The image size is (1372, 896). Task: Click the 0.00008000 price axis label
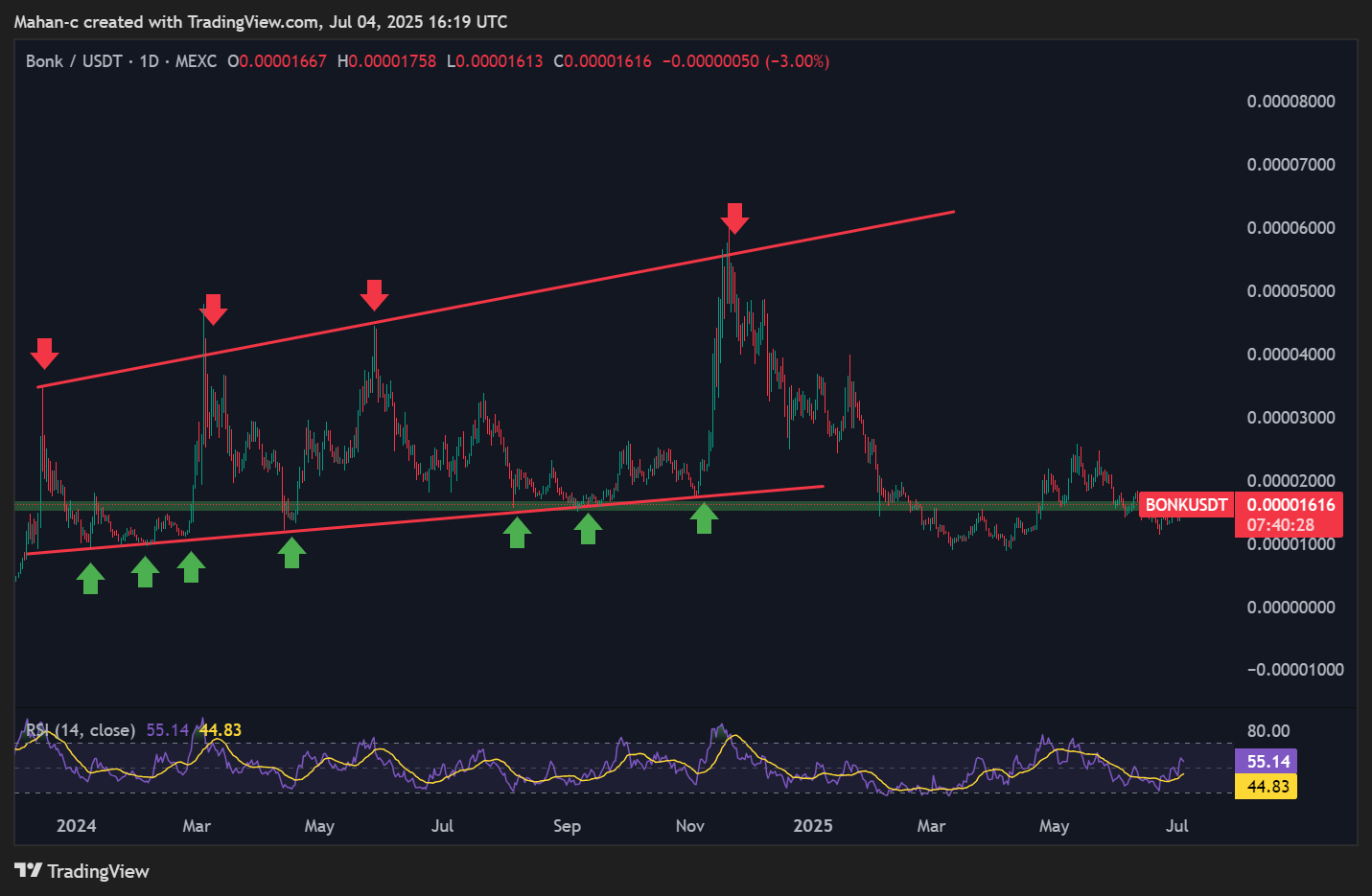click(x=1291, y=102)
